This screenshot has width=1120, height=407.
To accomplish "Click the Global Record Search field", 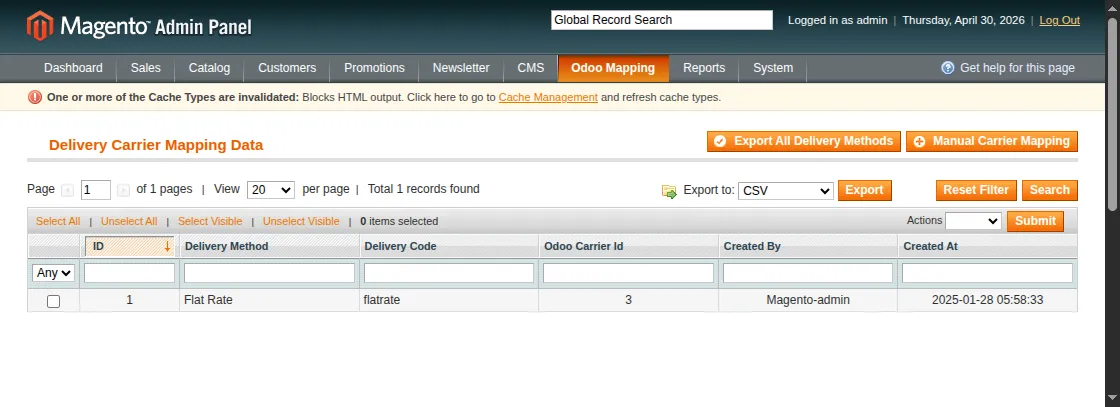I will (x=661, y=20).
